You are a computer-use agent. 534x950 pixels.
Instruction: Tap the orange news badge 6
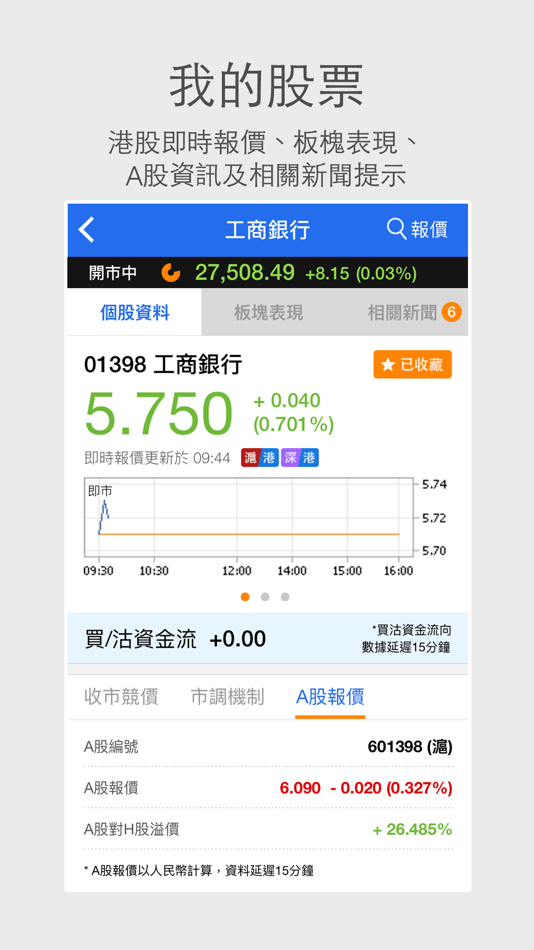tap(452, 313)
